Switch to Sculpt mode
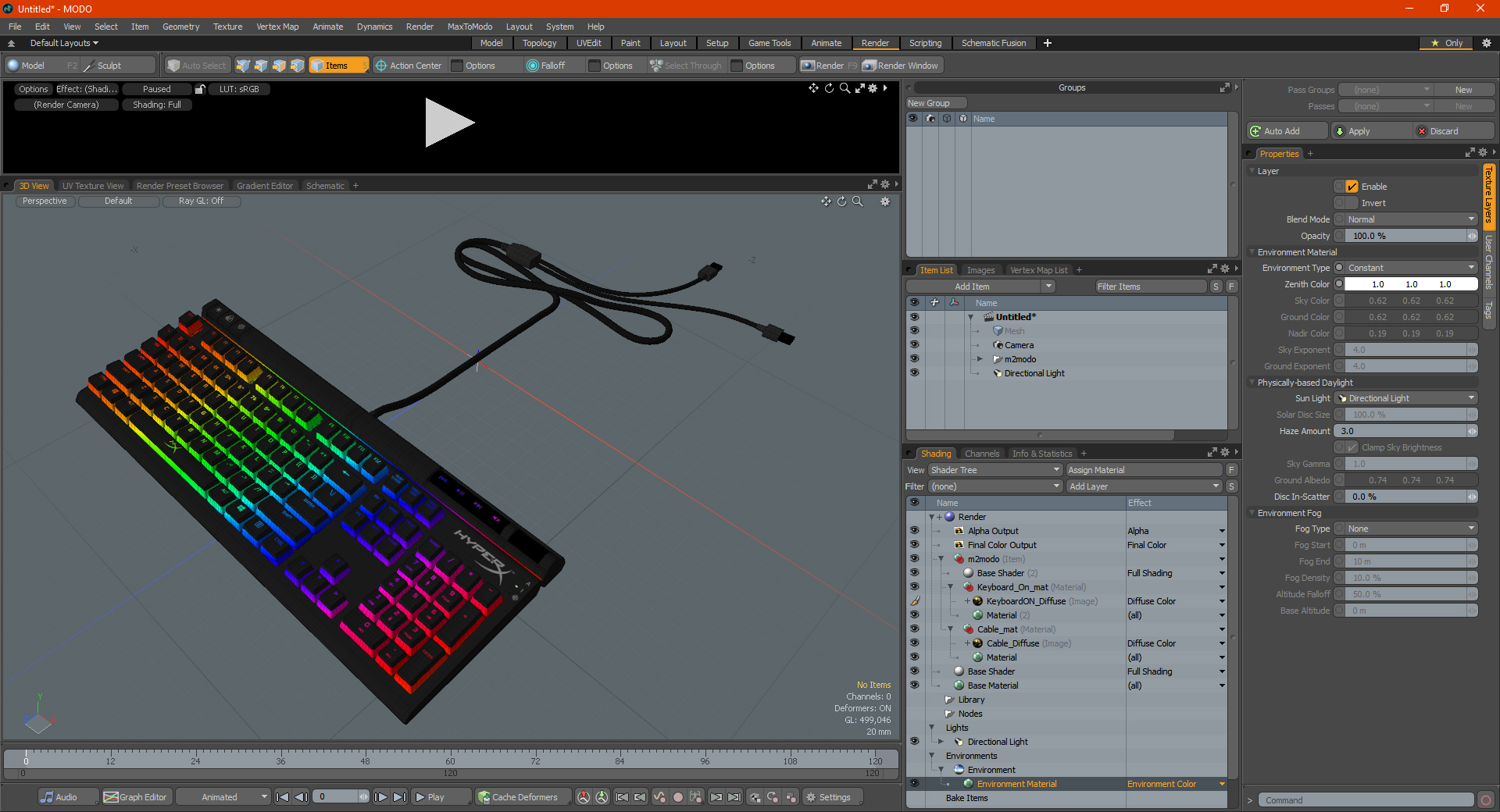The width and height of the screenshot is (1500, 812). coord(119,66)
